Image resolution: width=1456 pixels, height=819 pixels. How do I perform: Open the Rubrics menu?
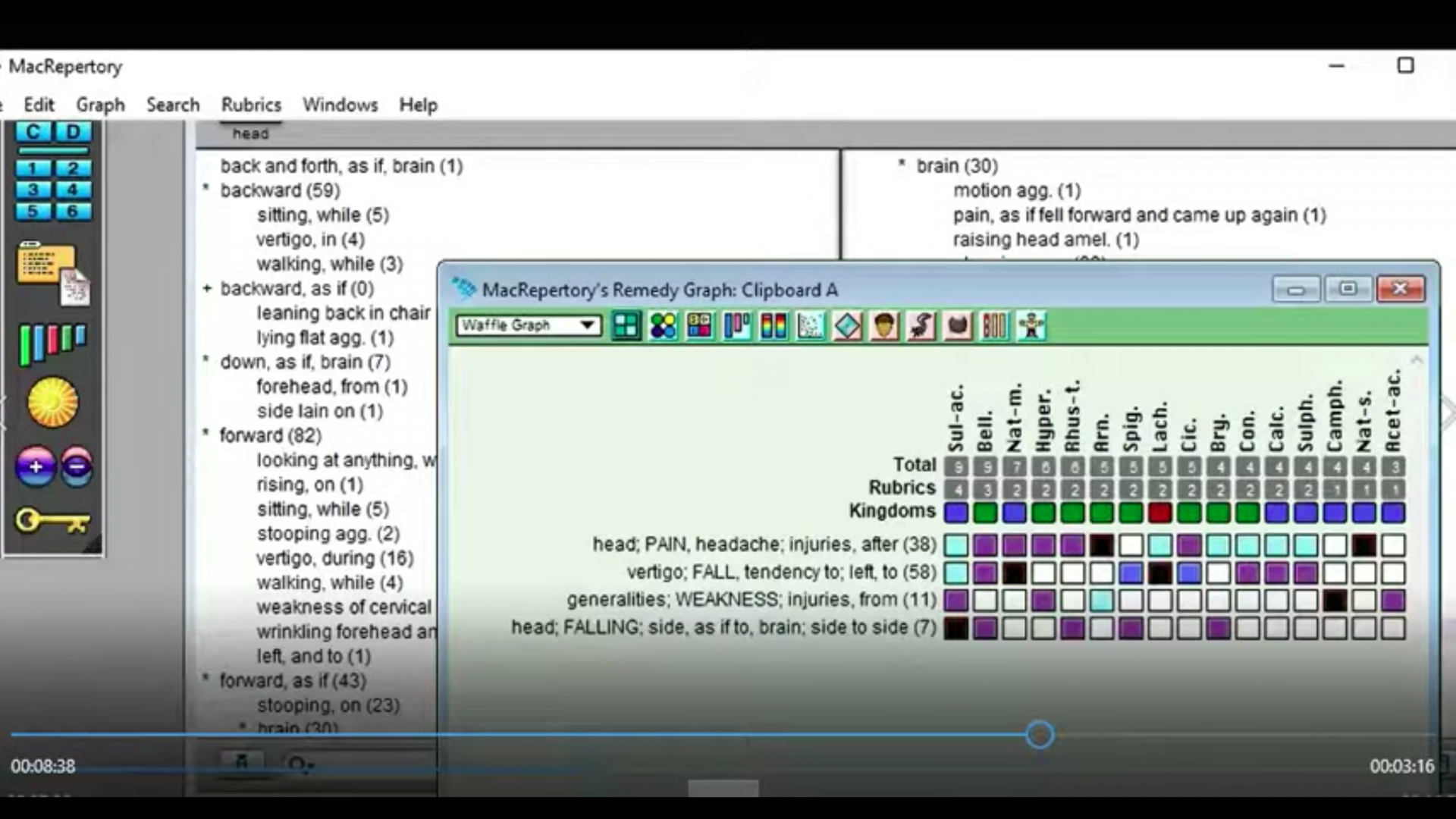[251, 105]
